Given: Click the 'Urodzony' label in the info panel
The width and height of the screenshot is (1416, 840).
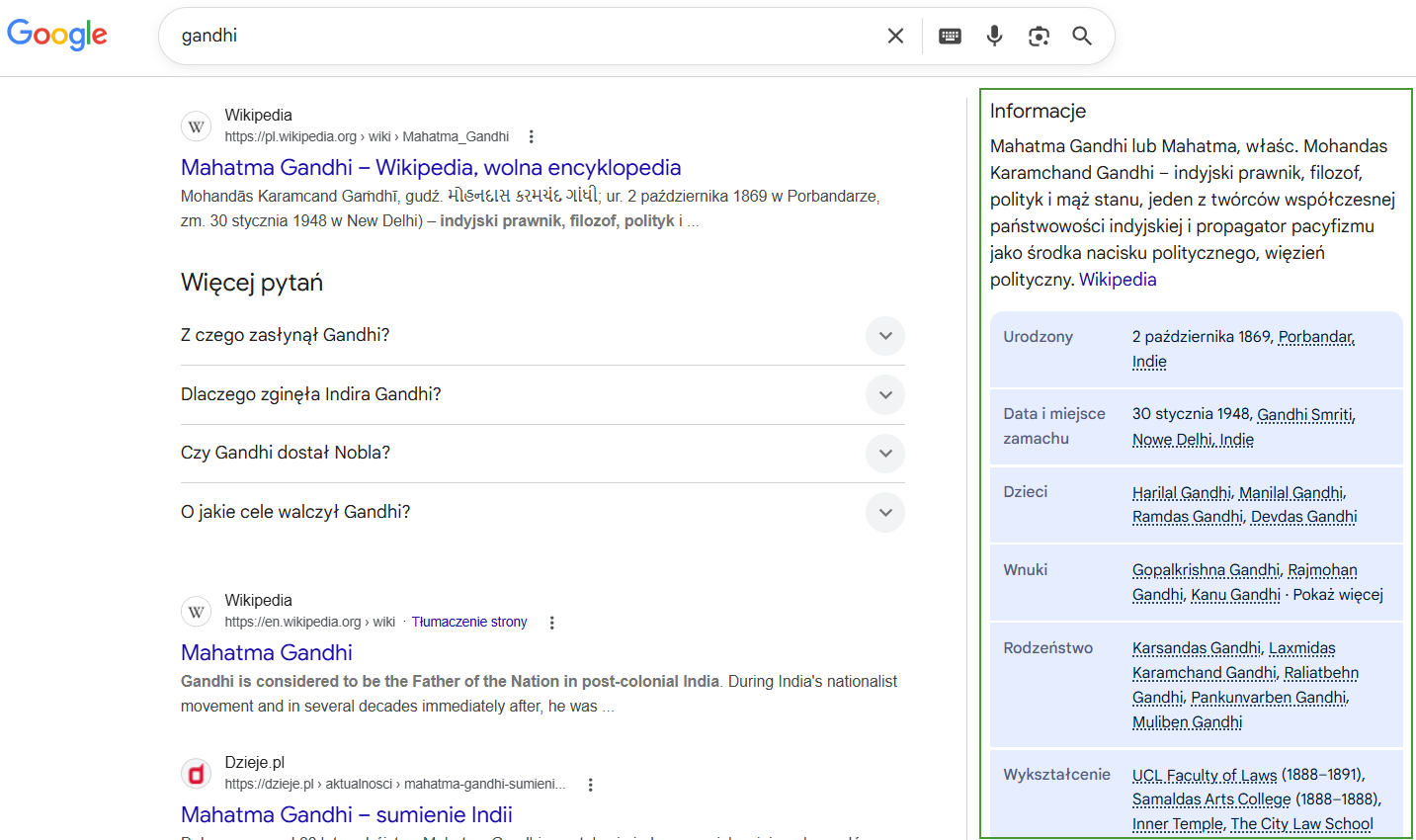Looking at the screenshot, I should point(1038,337).
